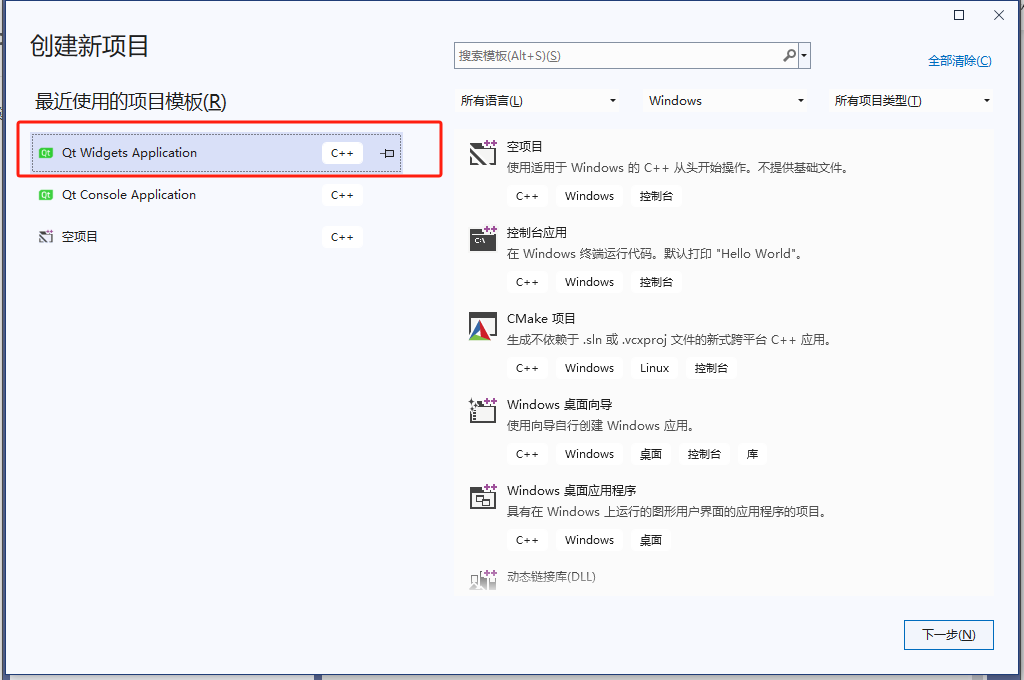Select the 空项目 template title in template list

click(x=524, y=146)
